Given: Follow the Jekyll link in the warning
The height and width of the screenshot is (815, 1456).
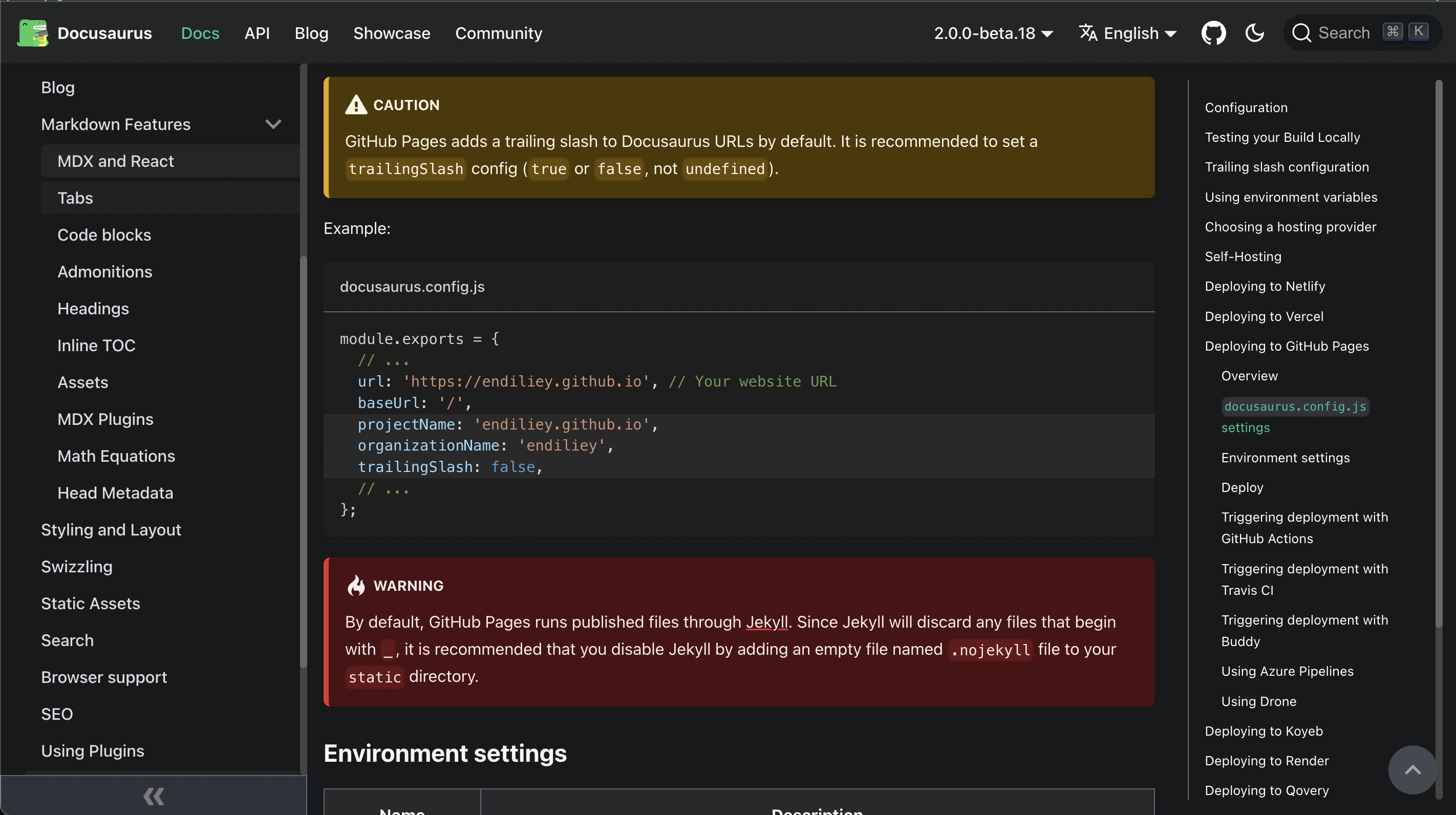Looking at the screenshot, I should 766,621.
